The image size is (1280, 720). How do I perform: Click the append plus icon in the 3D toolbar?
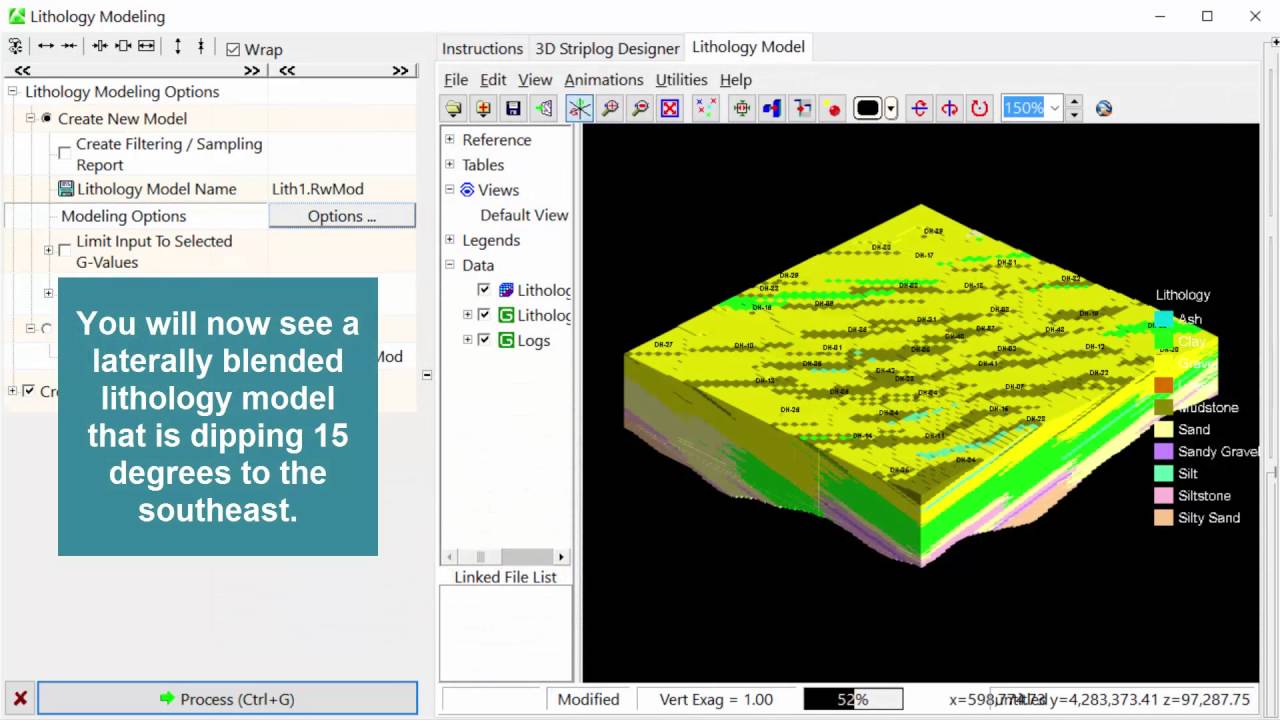coord(483,108)
